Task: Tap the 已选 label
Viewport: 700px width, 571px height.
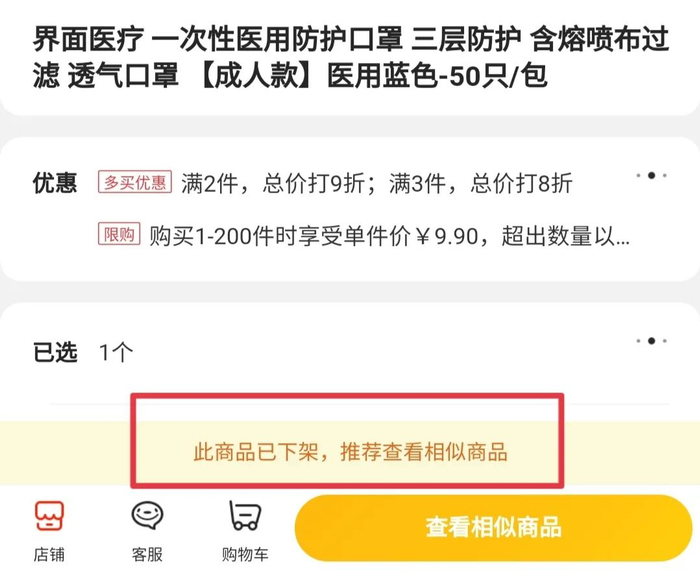Action: (x=55, y=353)
